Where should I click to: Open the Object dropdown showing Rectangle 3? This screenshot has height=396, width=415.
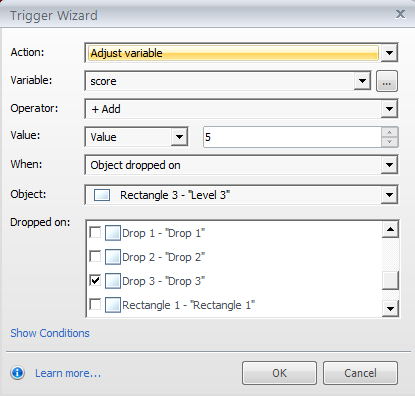[241, 195]
